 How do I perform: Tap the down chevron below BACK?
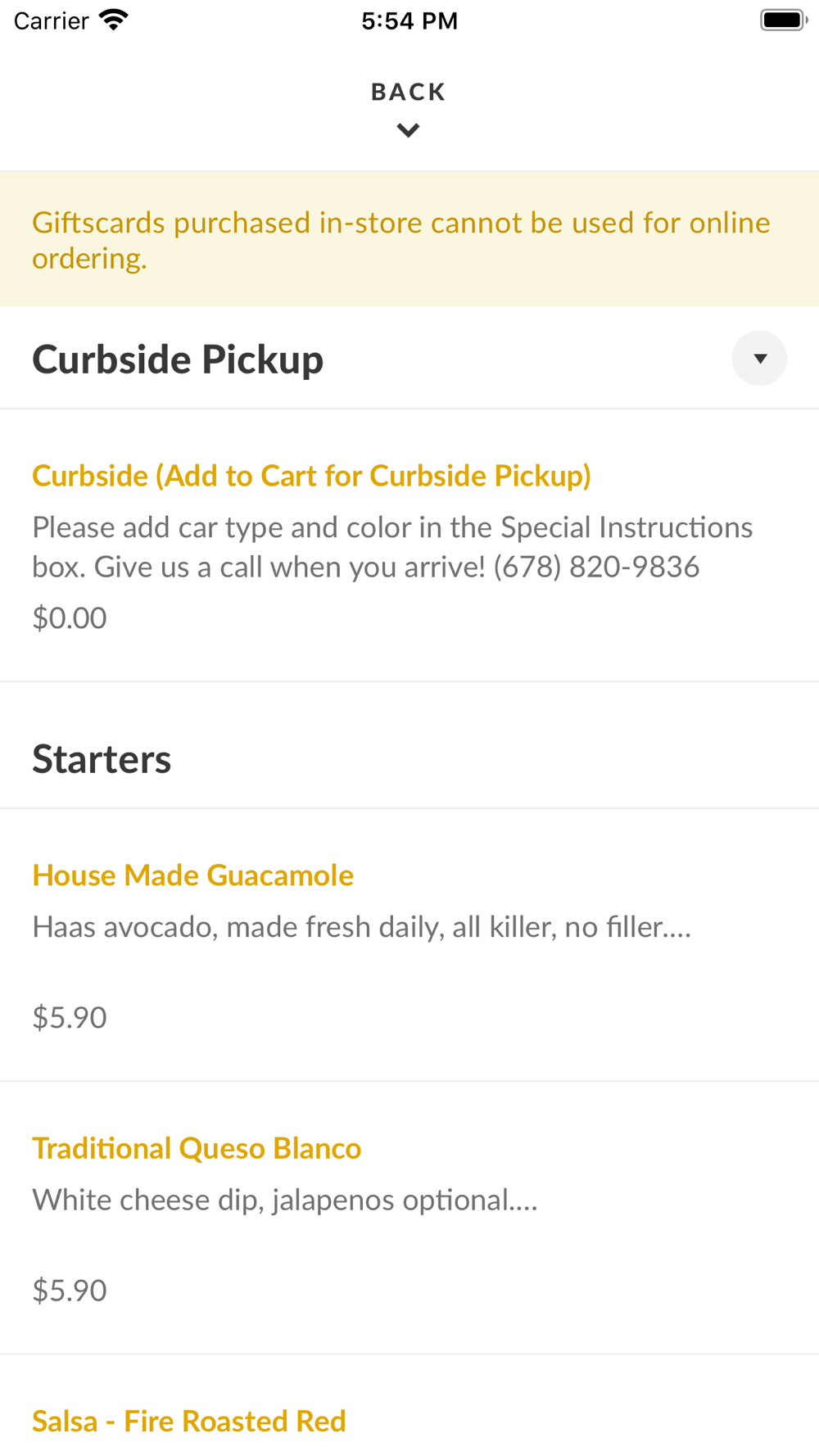[408, 130]
